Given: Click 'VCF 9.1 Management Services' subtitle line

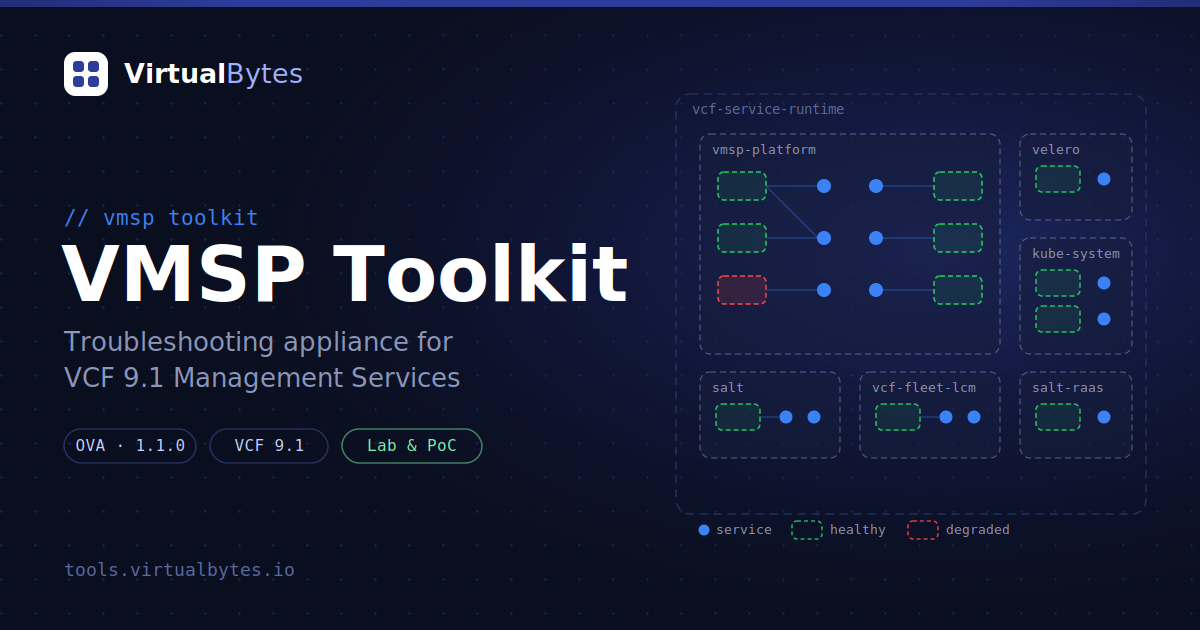Looking at the screenshot, I should [262, 378].
